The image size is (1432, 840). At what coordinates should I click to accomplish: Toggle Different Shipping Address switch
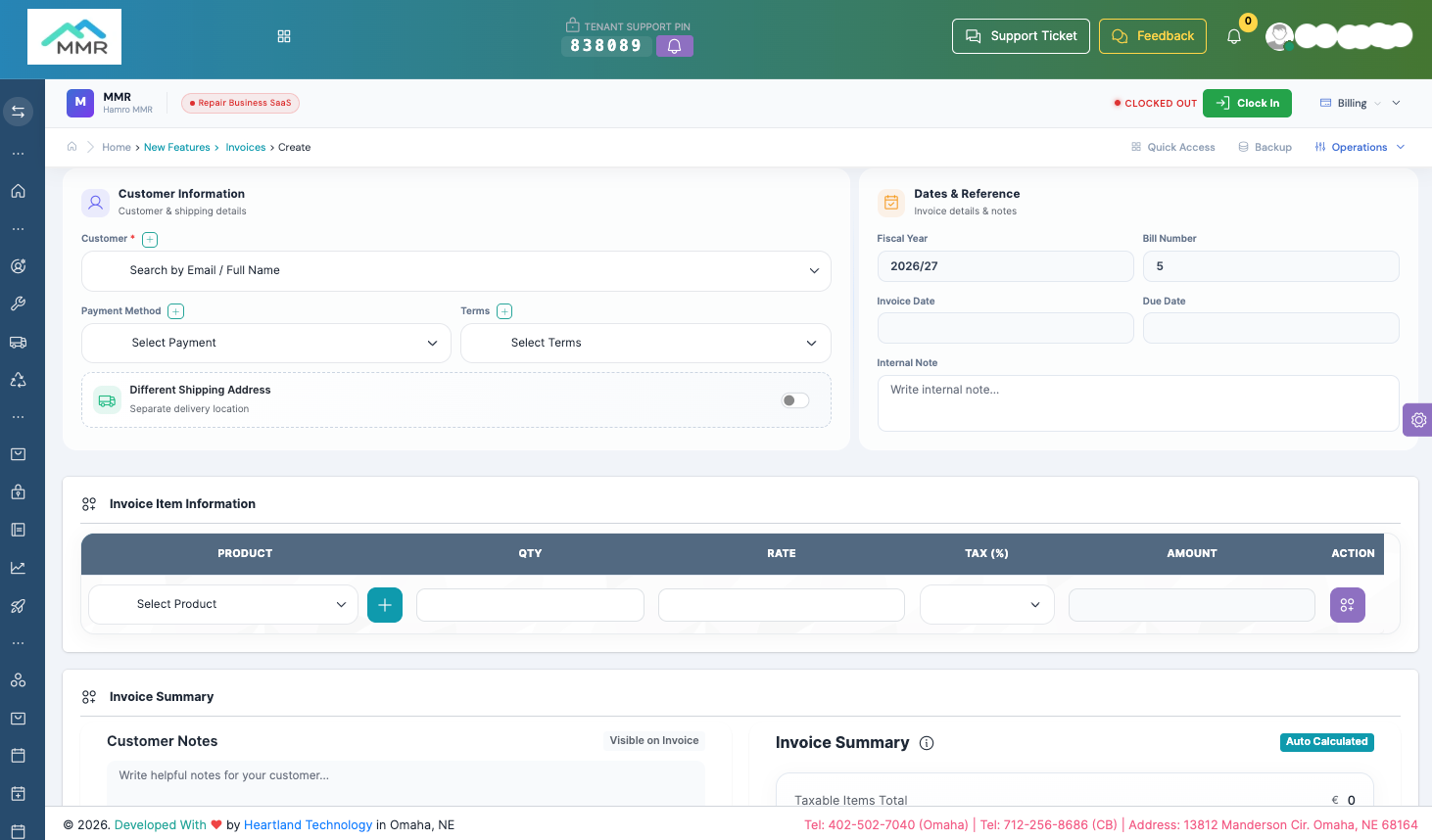click(795, 400)
